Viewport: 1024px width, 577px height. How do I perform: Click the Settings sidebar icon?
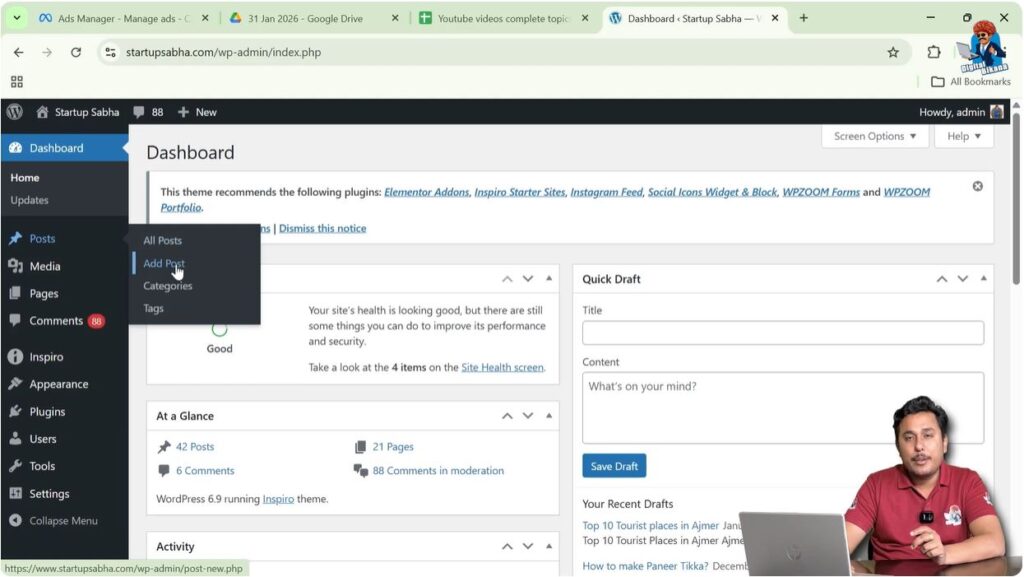tap(14, 493)
